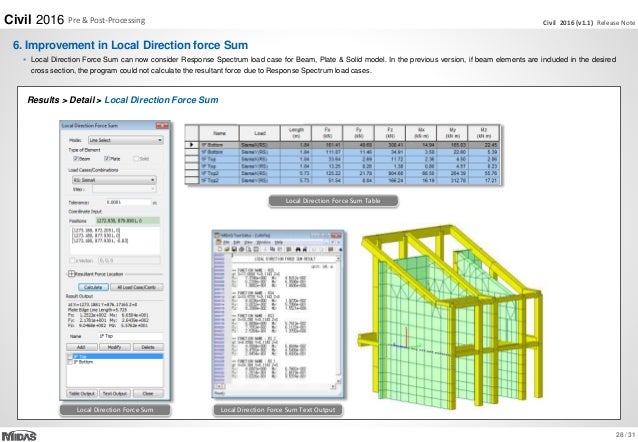Image resolution: width=638 pixels, height=442 pixels.
Task: Click the green Positions coordinate field
Action: tap(128, 221)
